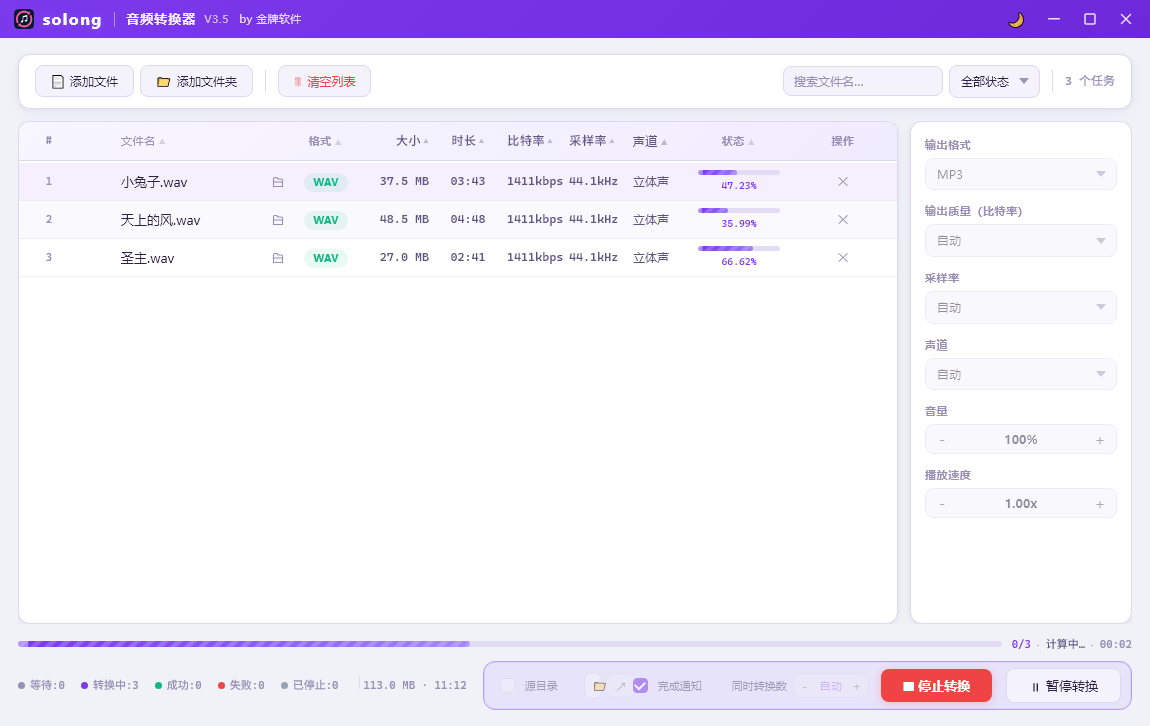Decrease playback speed using the minus sign

(x=942, y=504)
